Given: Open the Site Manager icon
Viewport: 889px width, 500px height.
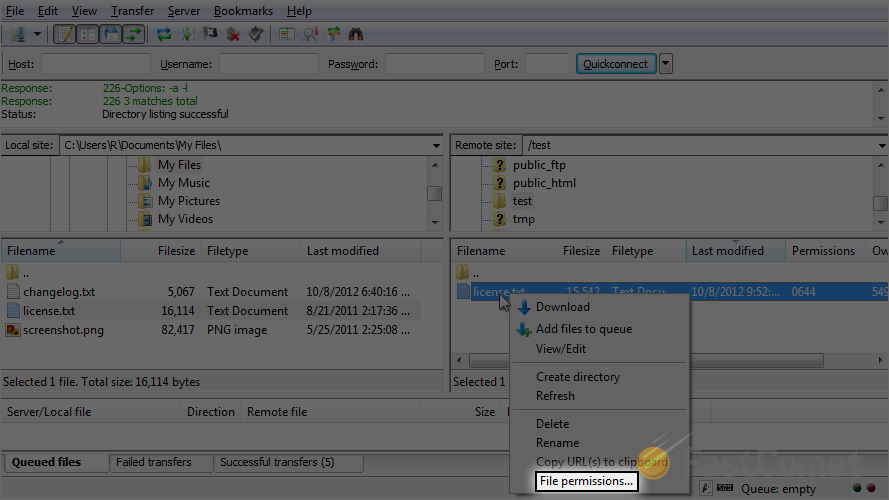Looking at the screenshot, I should click(18, 35).
